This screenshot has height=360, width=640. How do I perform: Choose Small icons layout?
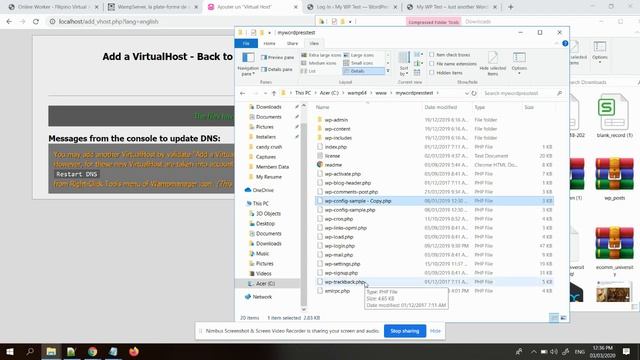pos(358,63)
